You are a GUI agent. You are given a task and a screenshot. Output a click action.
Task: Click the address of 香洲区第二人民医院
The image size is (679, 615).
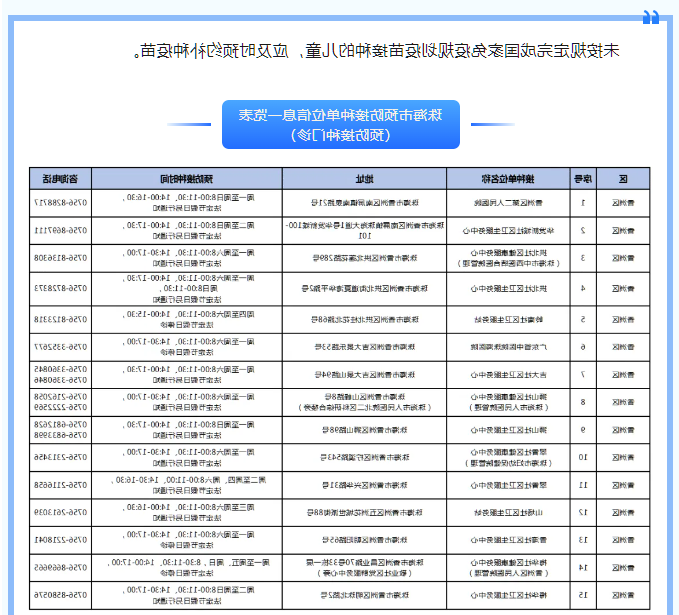point(364,203)
